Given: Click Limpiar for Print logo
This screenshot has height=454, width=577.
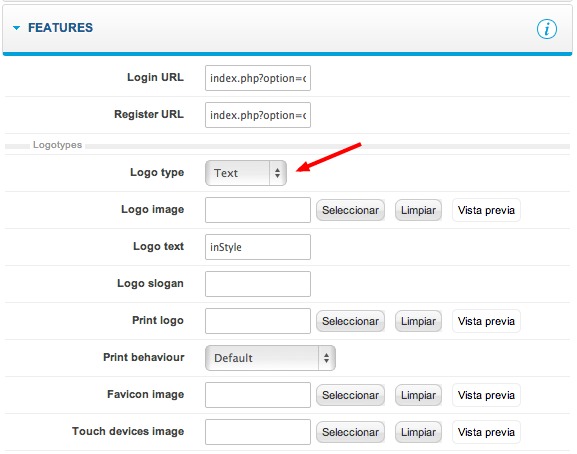Looking at the screenshot, I should tap(418, 321).
